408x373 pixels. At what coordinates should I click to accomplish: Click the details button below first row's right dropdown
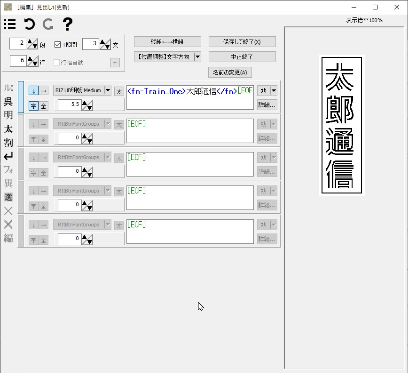click(x=267, y=105)
